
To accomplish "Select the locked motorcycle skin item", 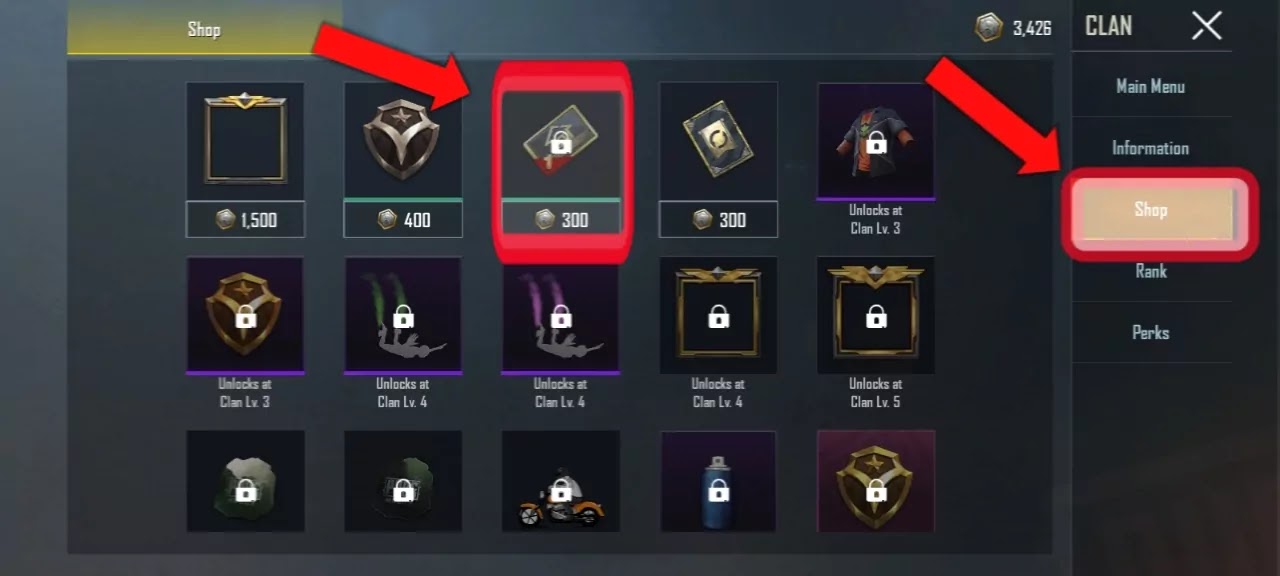I will click(560, 481).
